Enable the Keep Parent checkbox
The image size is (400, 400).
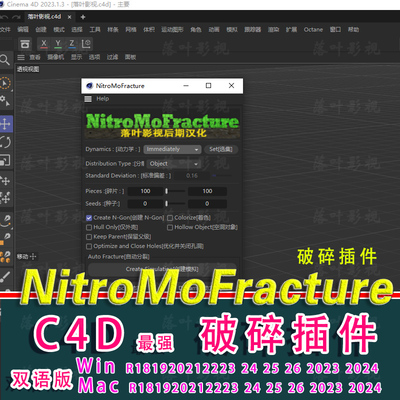[89, 237]
